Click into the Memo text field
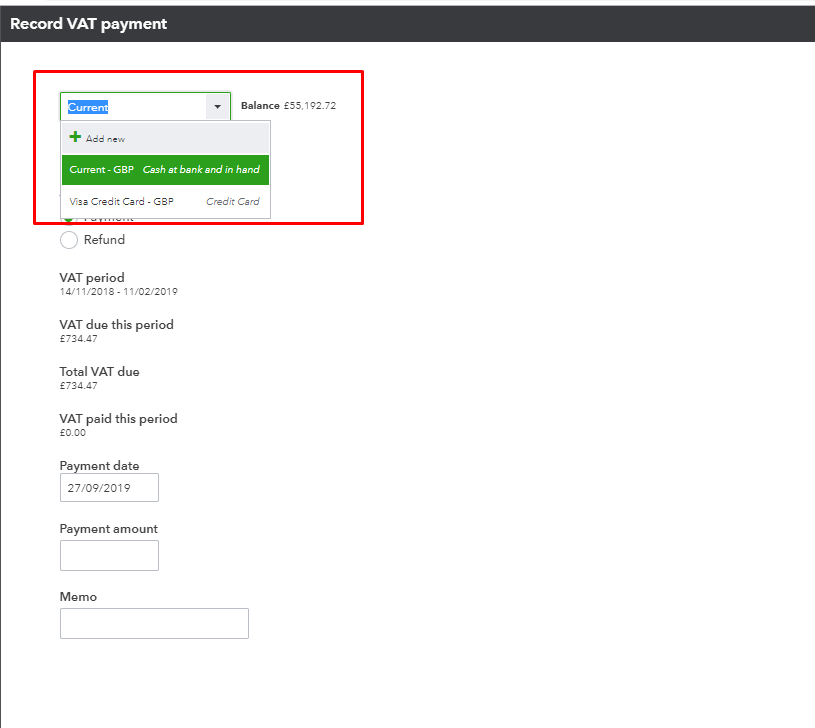 coord(154,623)
